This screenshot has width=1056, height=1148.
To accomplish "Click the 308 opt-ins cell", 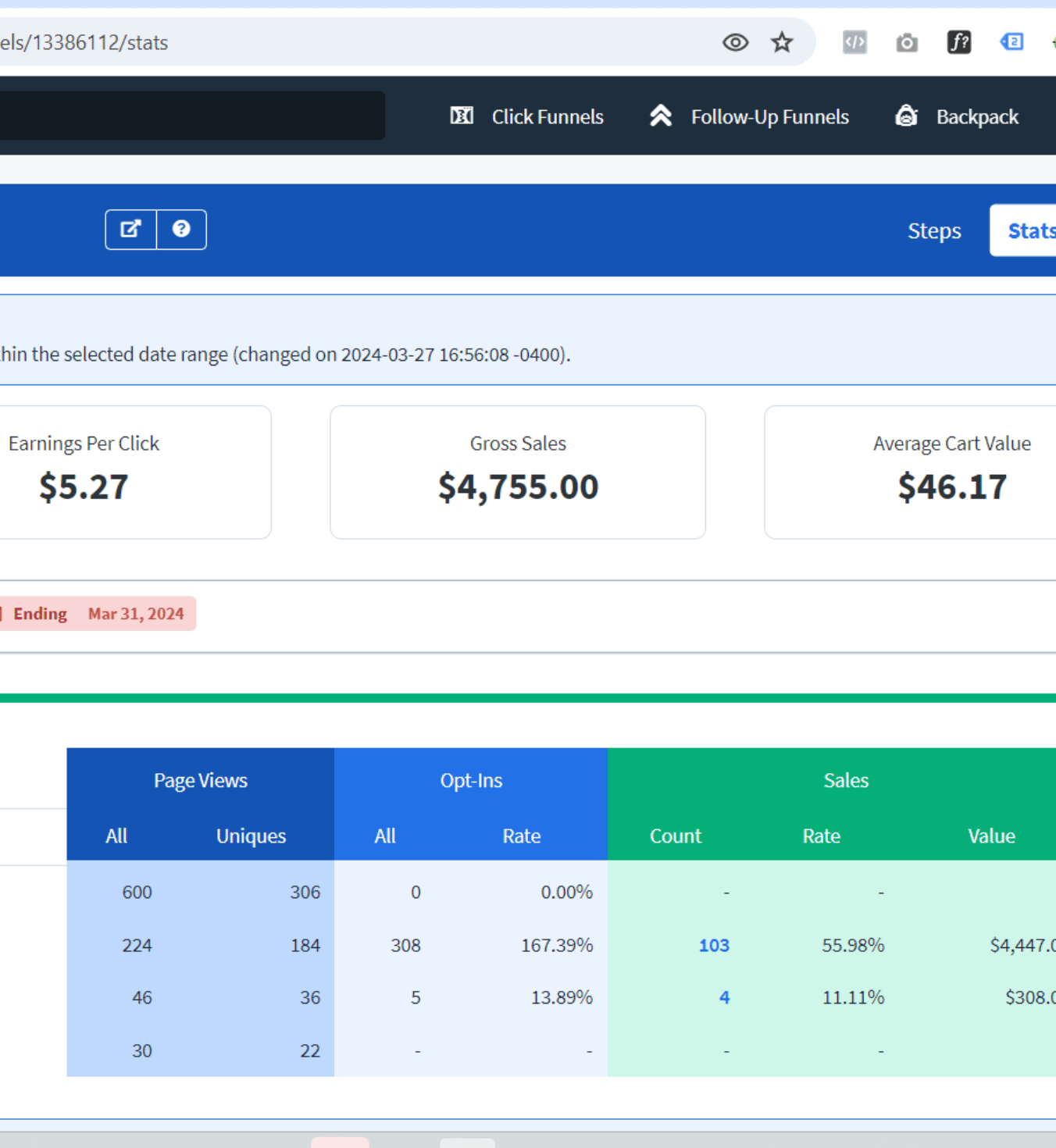I will (x=405, y=945).
